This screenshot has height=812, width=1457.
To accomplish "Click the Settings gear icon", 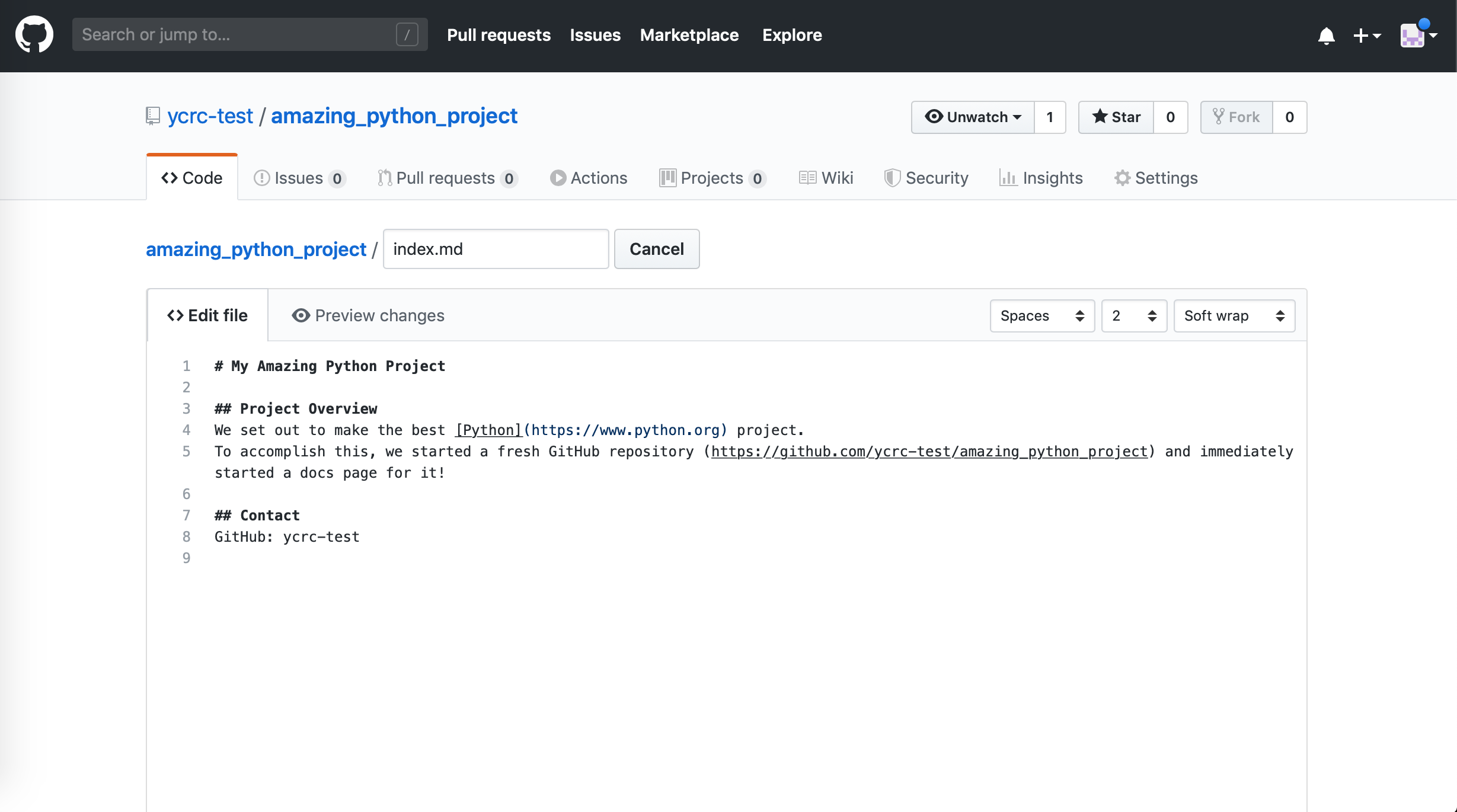I will (1121, 178).
